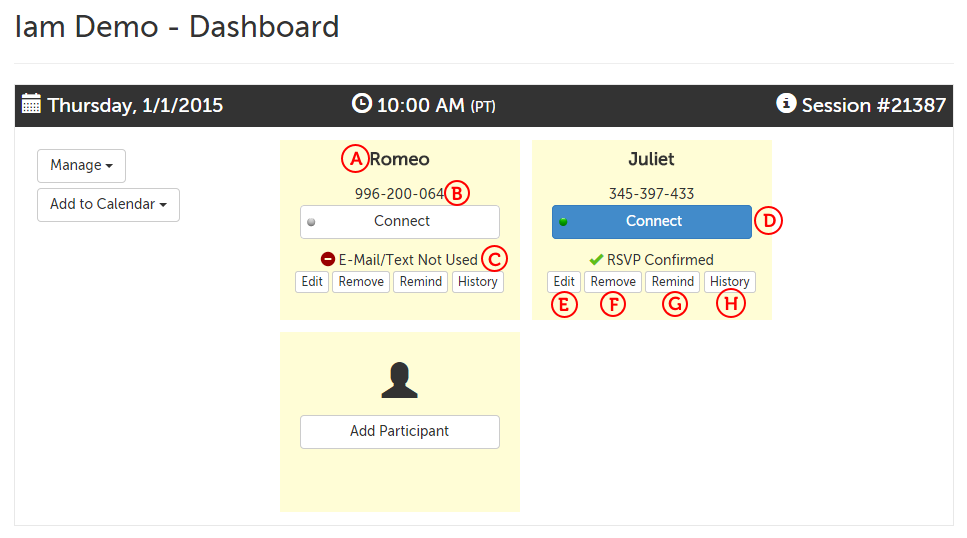Expand the Add to Calendar dropdown
This screenshot has height=538, width=967.
tap(108, 204)
